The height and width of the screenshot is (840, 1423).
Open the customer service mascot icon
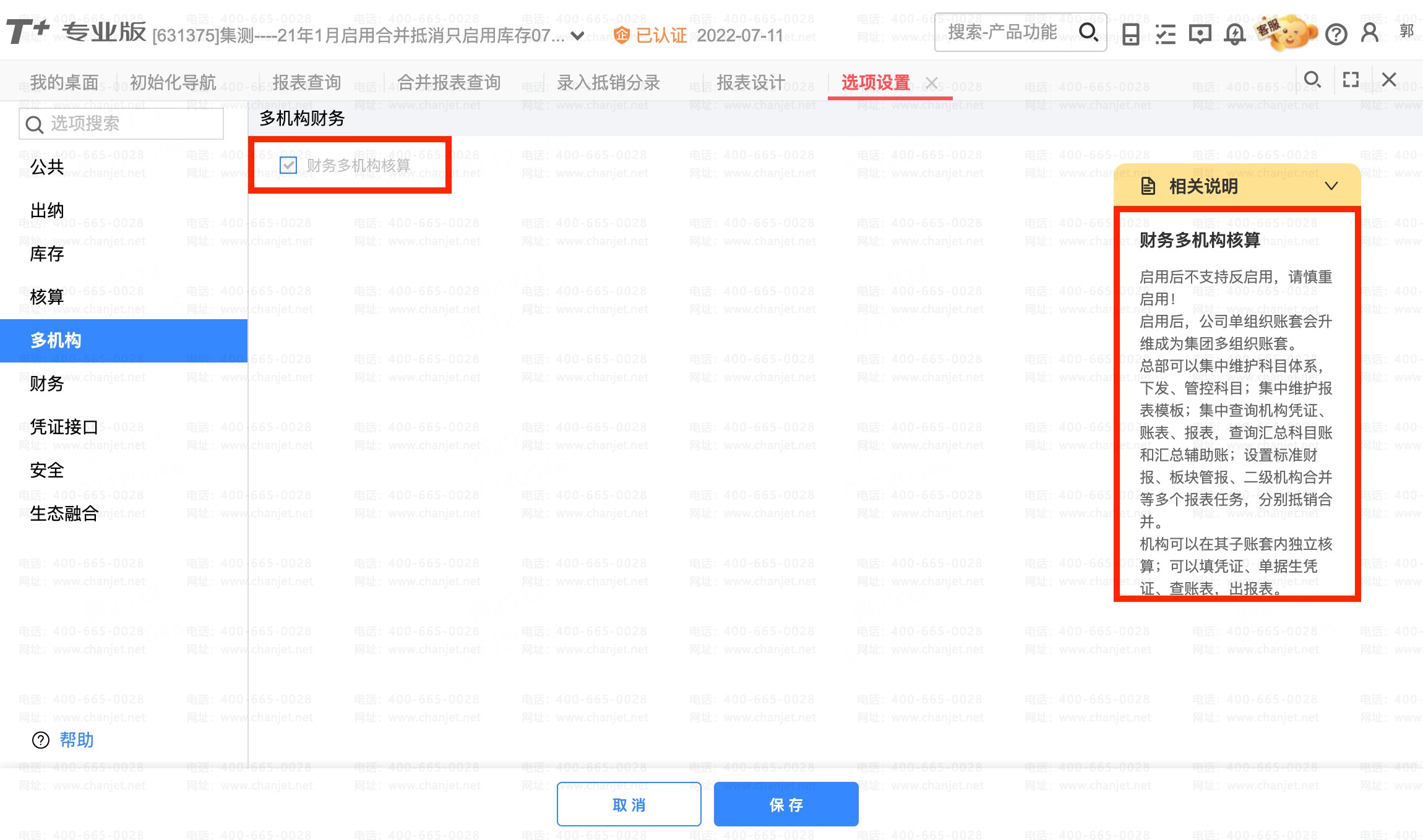coord(1286,32)
